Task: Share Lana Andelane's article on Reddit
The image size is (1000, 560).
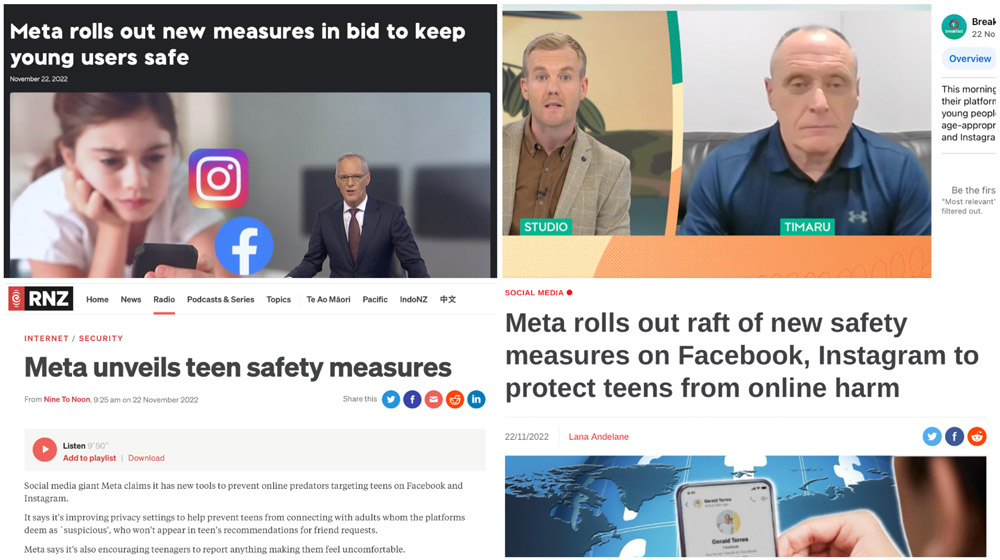Action: (x=976, y=436)
